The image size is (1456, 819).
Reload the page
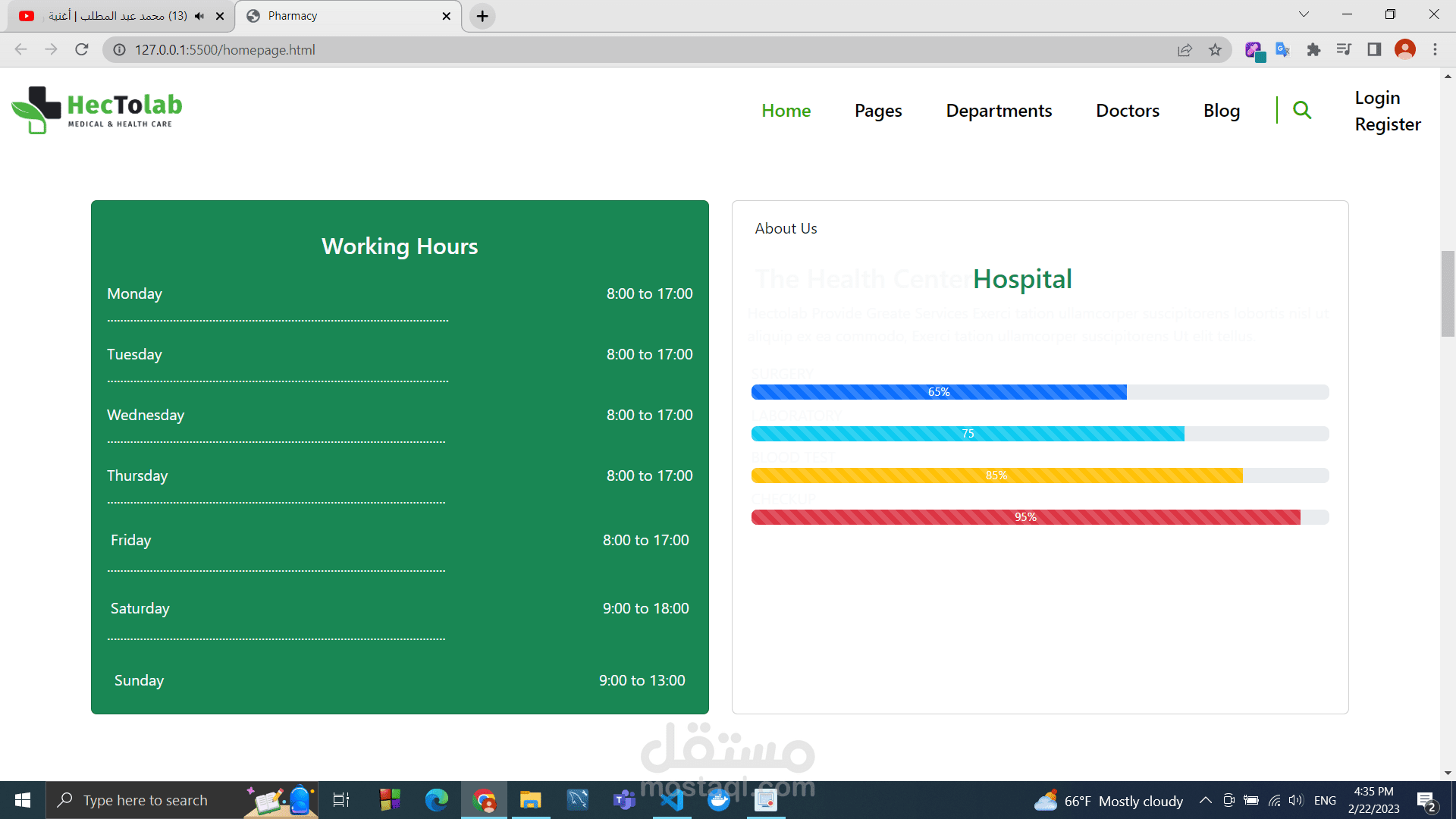coord(82,50)
